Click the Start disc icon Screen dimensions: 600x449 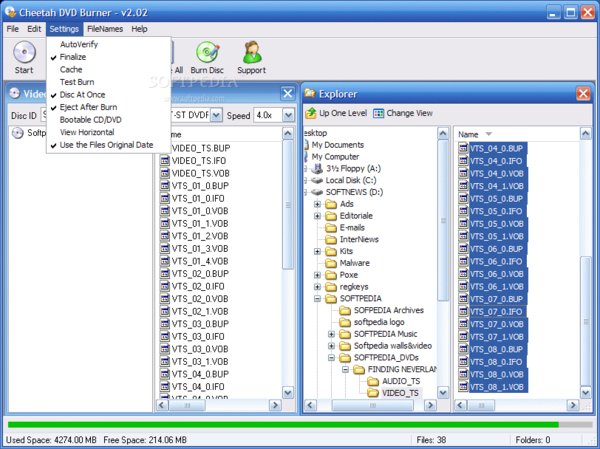[x=23, y=53]
